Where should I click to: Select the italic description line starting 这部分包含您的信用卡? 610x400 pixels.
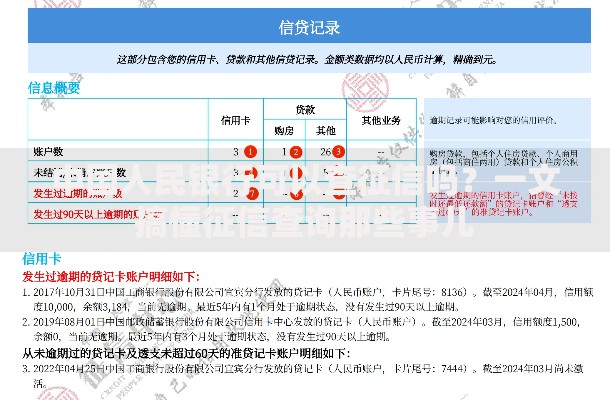click(x=307, y=60)
